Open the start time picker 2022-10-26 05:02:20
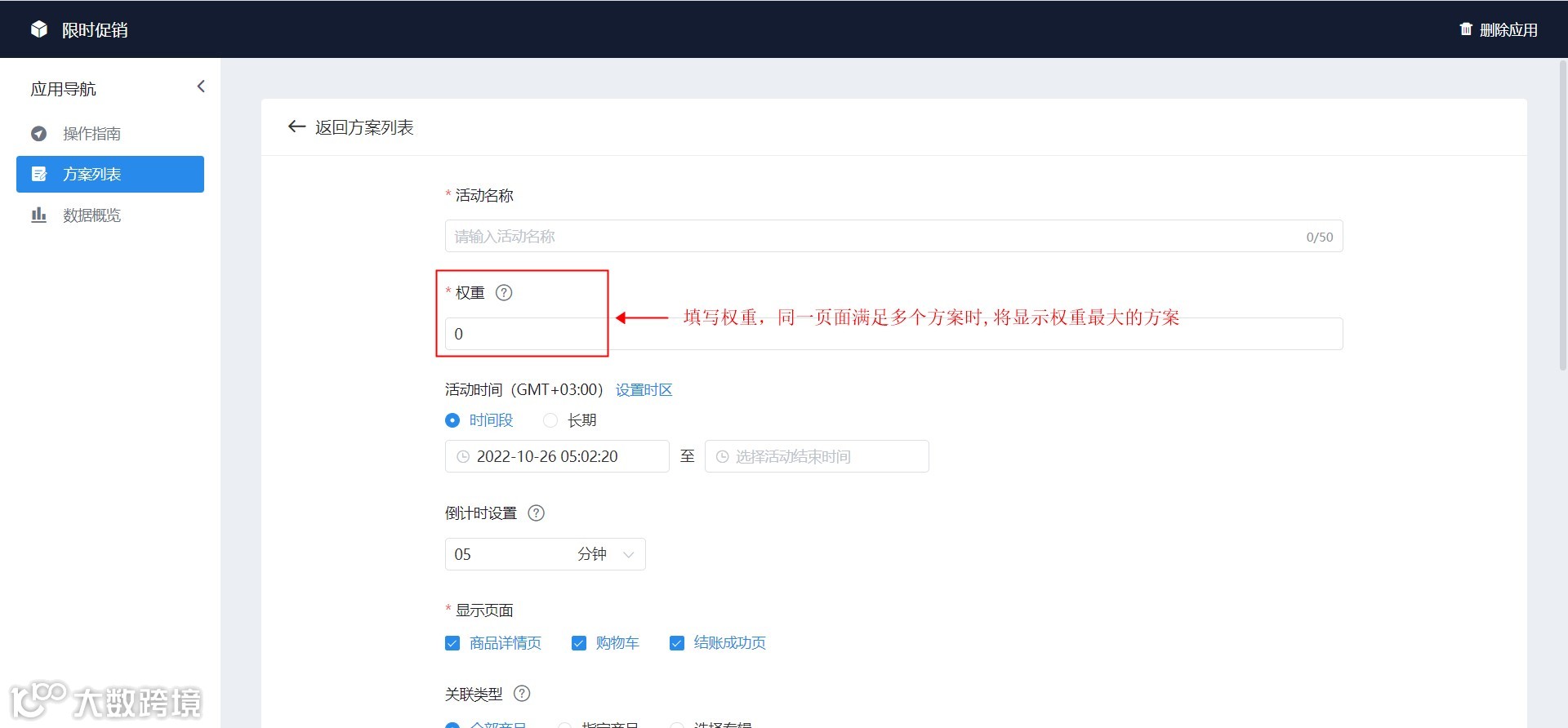The width and height of the screenshot is (1568, 728). click(557, 456)
